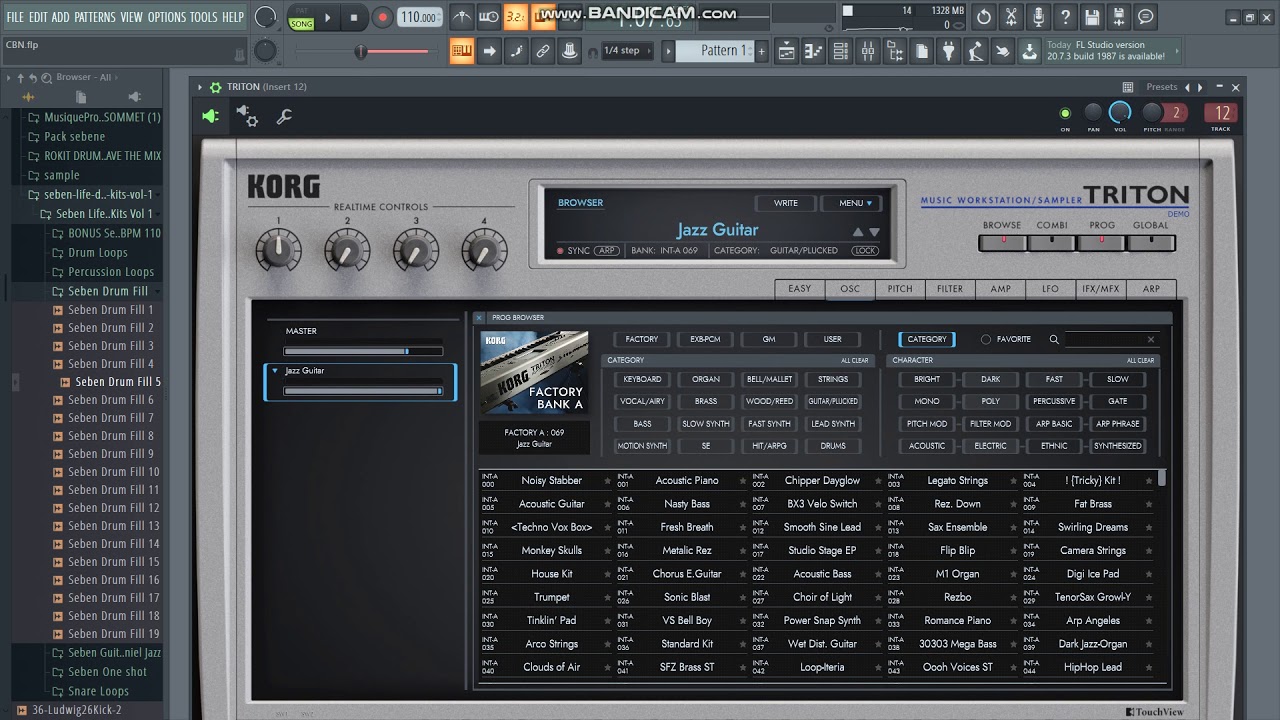Open the TRITON display Menu dropdown
Screen dimensions: 1280x720
(x=851, y=203)
